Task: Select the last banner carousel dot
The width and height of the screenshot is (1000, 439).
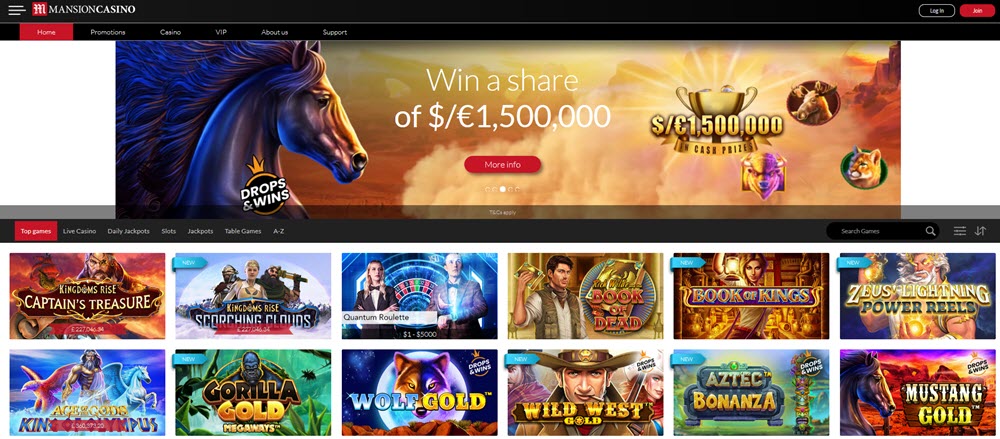Action: click(517, 190)
